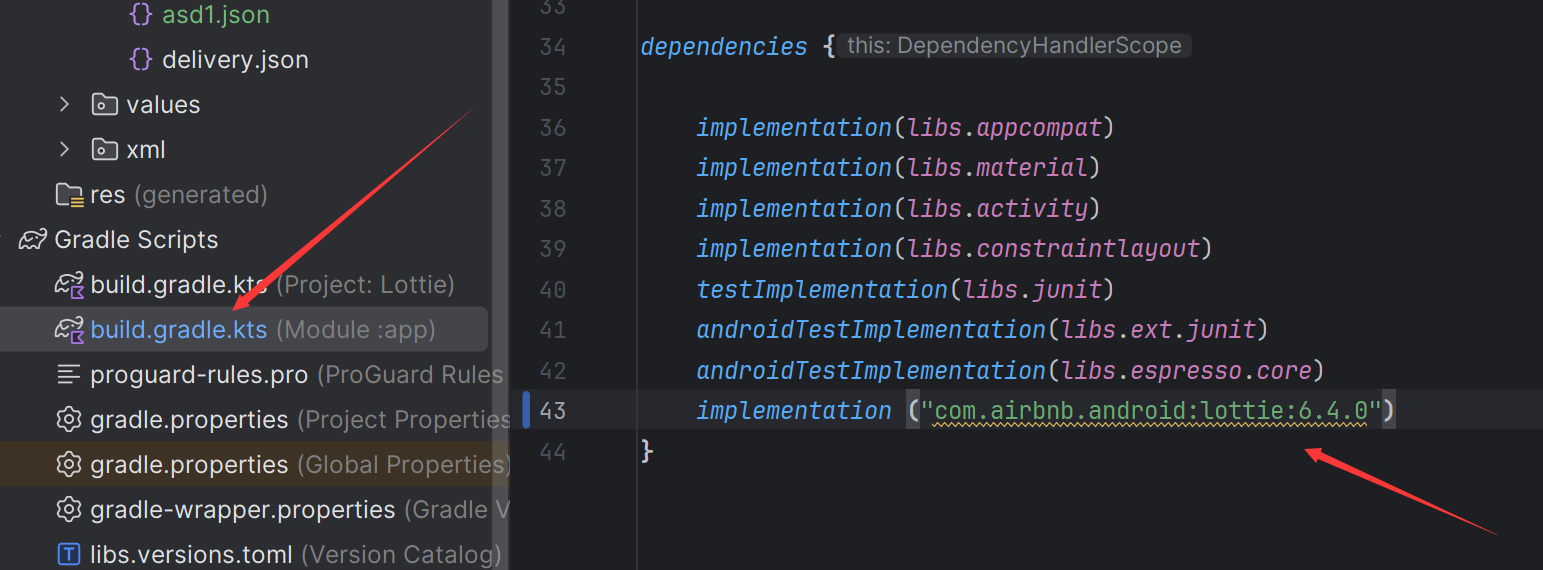Click the Gradle icon beside Project: Lottie build file

[69, 285]
